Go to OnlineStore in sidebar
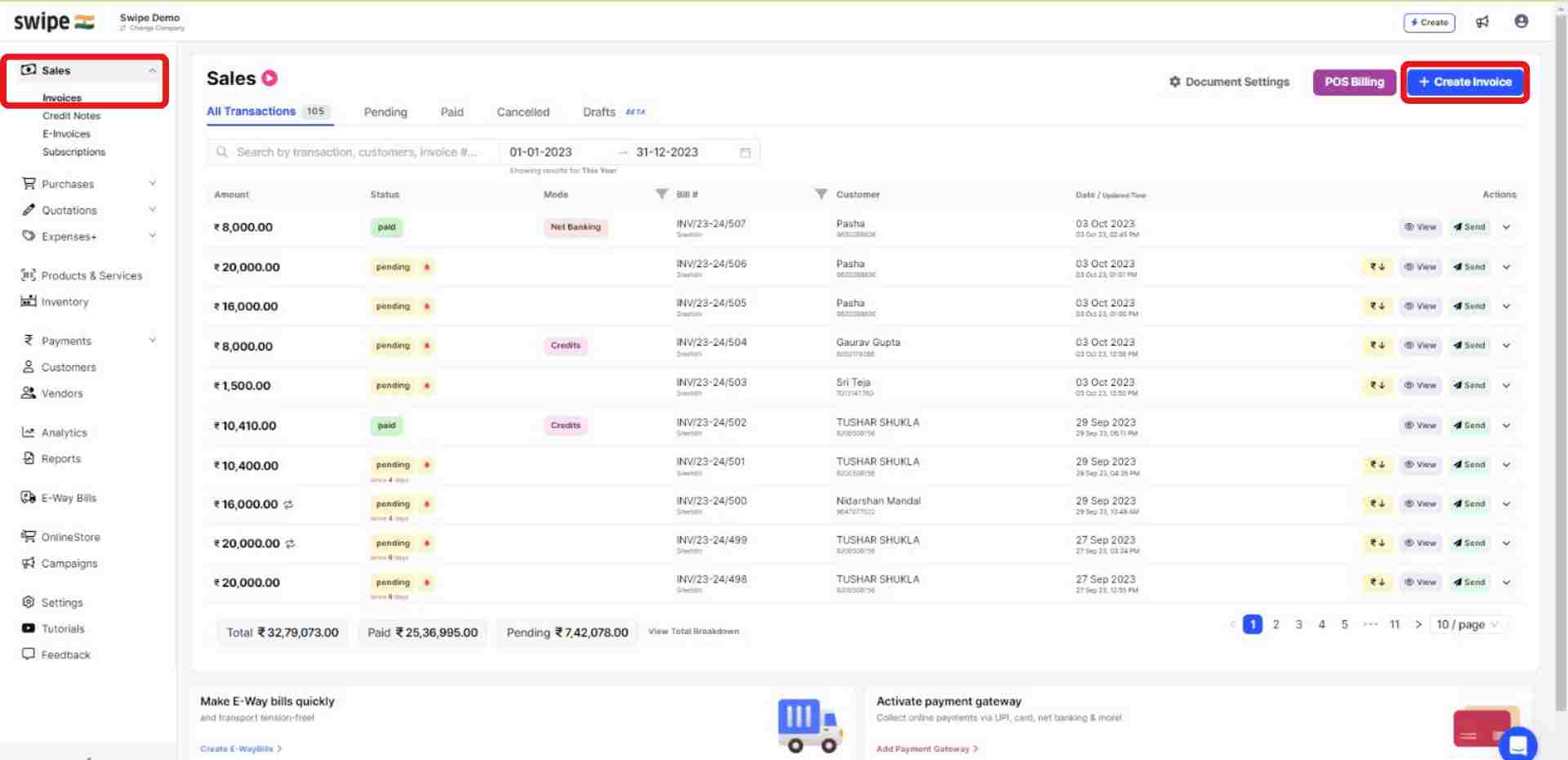This screenshot has width=1568, height=760. tap(60, 537)
